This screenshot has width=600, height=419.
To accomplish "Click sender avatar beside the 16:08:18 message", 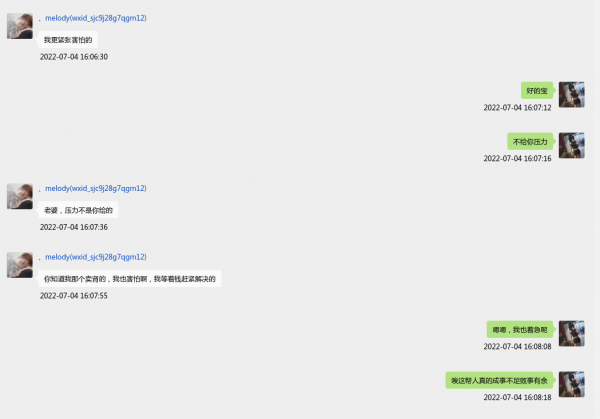I will coord(572,384).
